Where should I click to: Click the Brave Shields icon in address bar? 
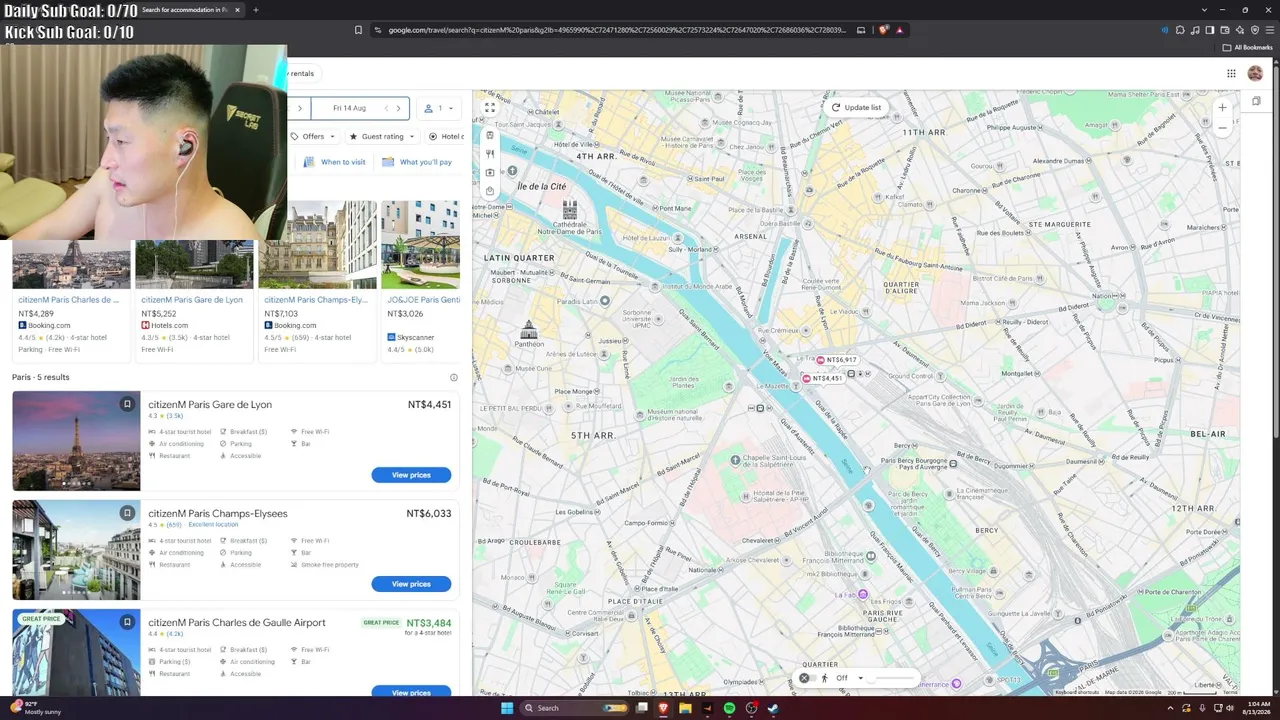pyautogui.click(x=883, y=30)
